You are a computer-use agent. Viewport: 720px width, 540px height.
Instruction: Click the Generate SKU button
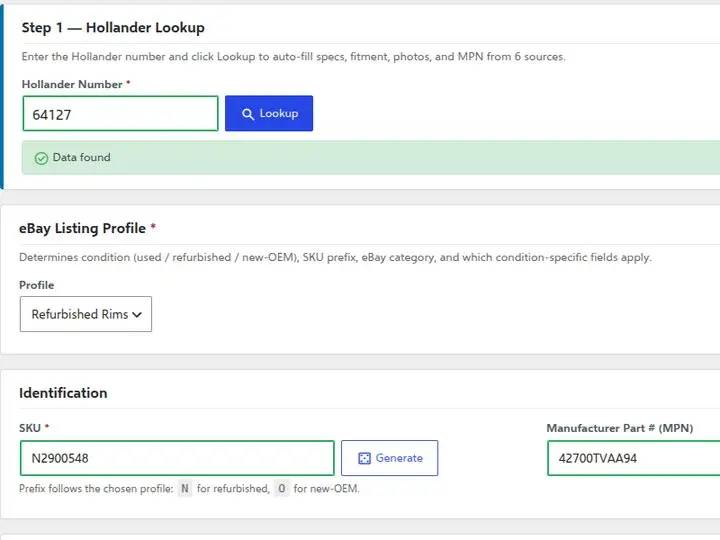point(389,458)
